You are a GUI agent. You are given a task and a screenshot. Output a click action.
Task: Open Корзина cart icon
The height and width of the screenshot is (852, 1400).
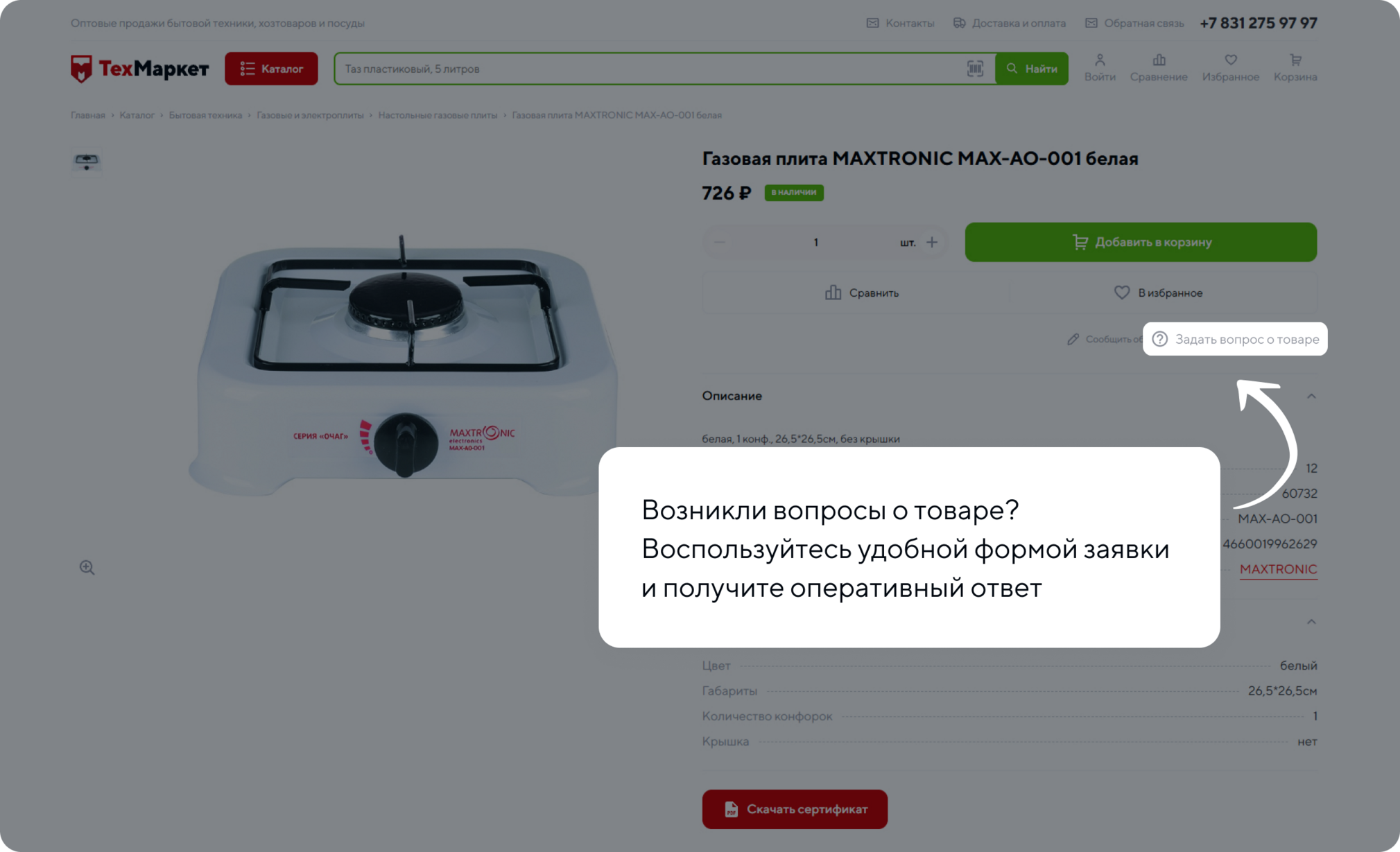1295,68
